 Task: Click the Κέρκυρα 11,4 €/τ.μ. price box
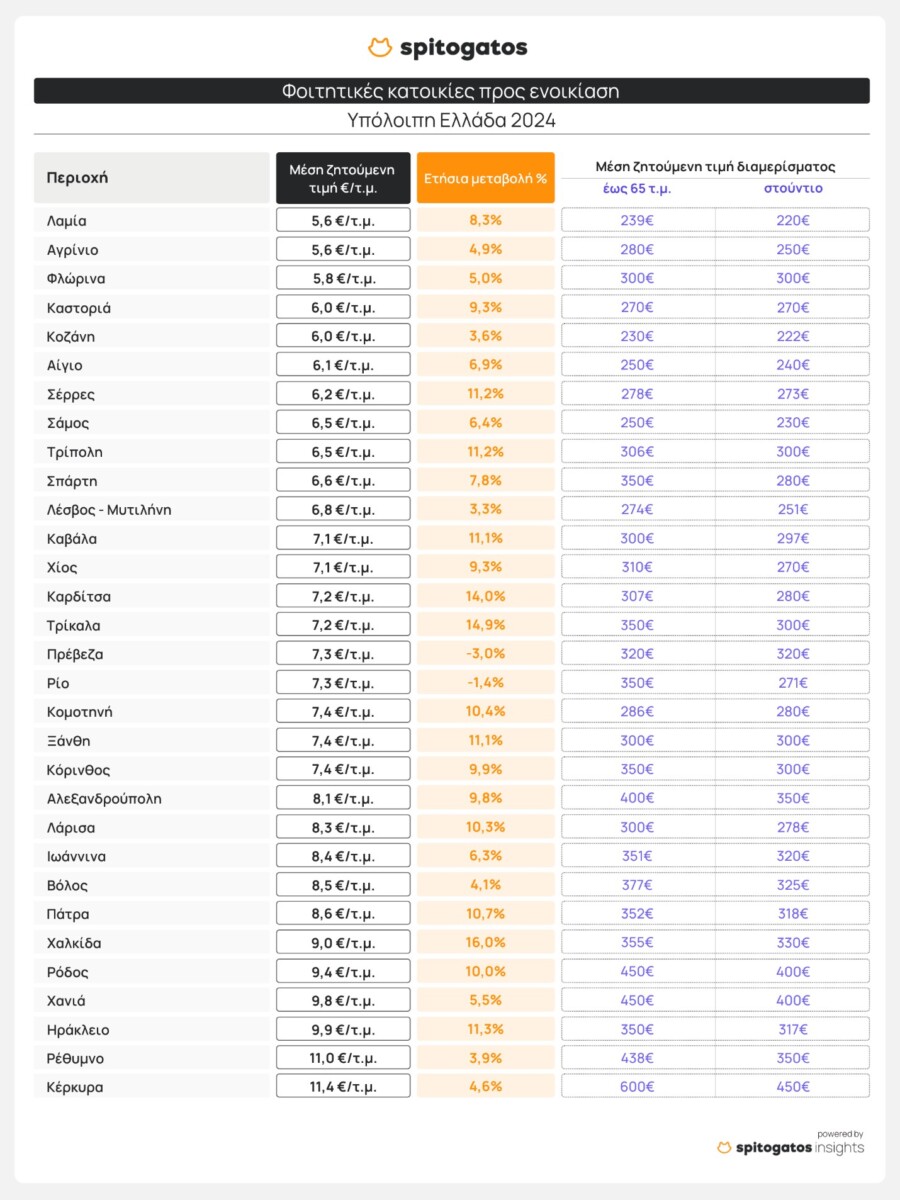[x=343, y=1087]
